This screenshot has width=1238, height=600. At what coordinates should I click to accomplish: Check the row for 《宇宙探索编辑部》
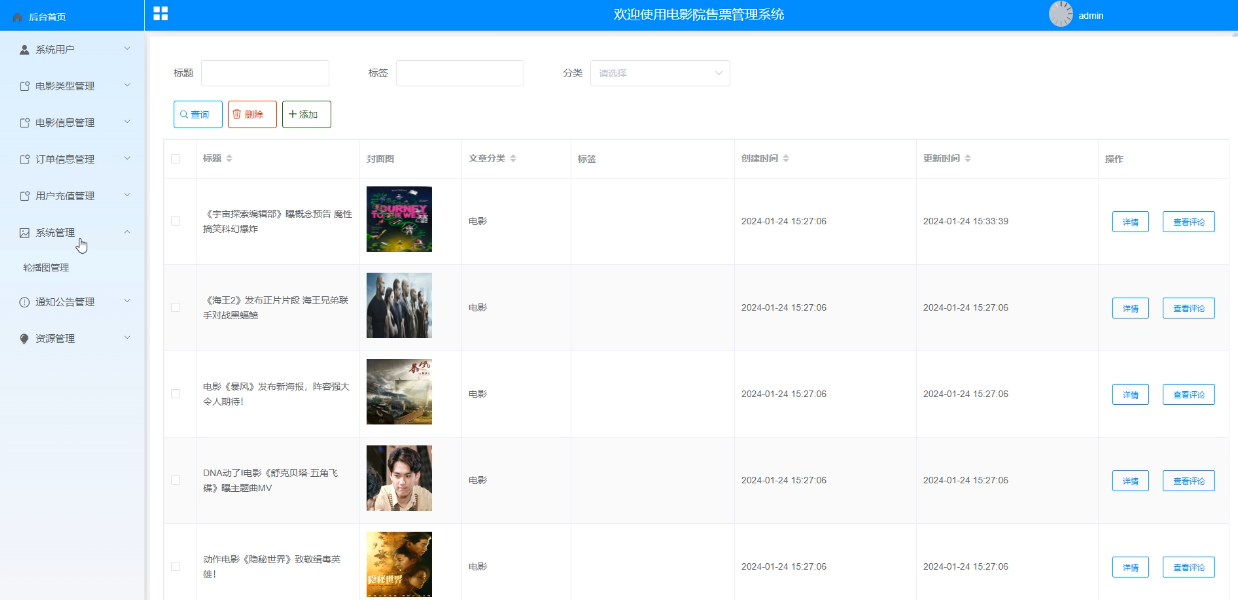click(x=176, y=221)
